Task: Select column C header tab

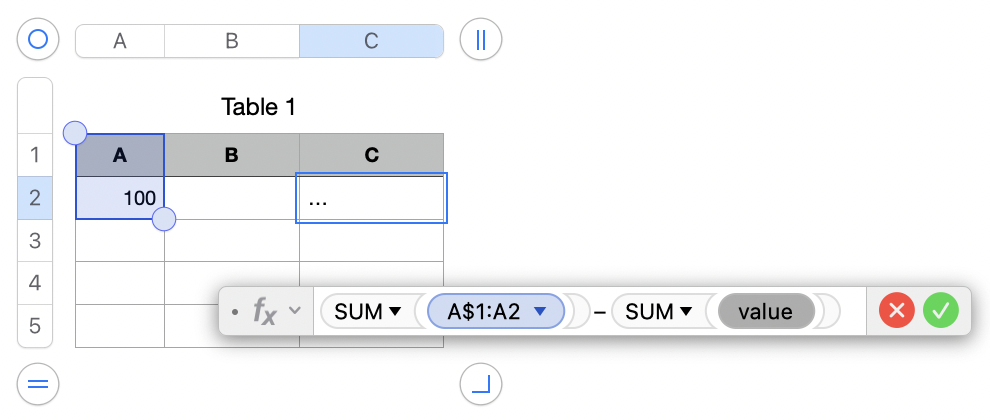Action: coord(371,41)
